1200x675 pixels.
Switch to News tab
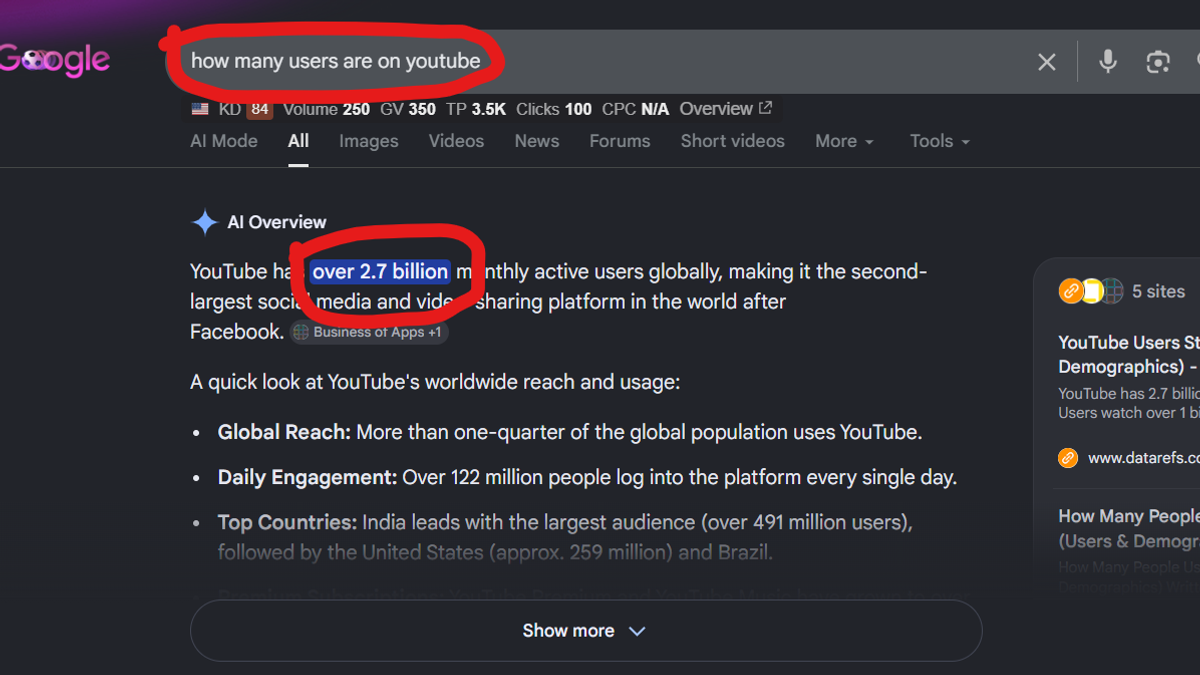(x=537, y=141)
